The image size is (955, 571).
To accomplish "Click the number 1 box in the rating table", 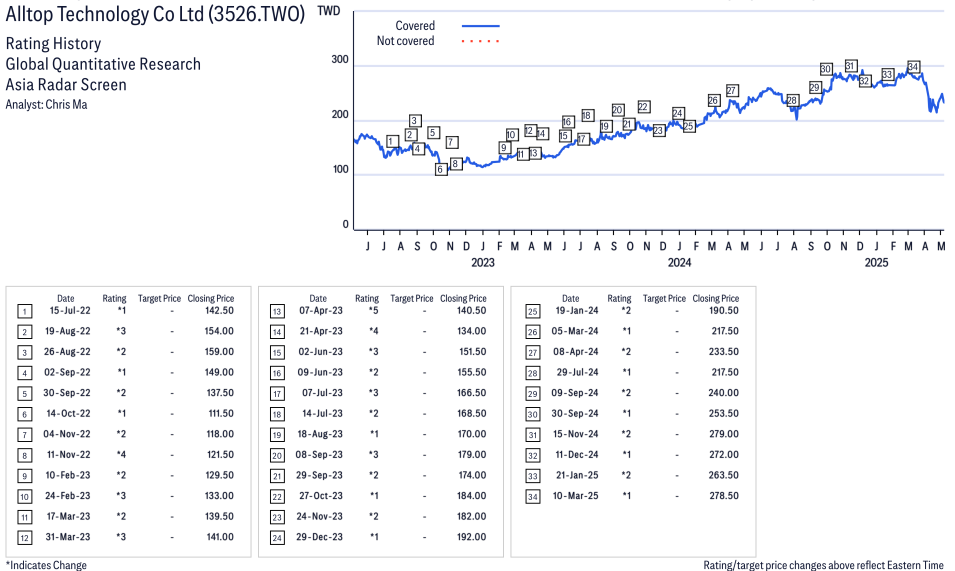I will click(x=24, y=312).
